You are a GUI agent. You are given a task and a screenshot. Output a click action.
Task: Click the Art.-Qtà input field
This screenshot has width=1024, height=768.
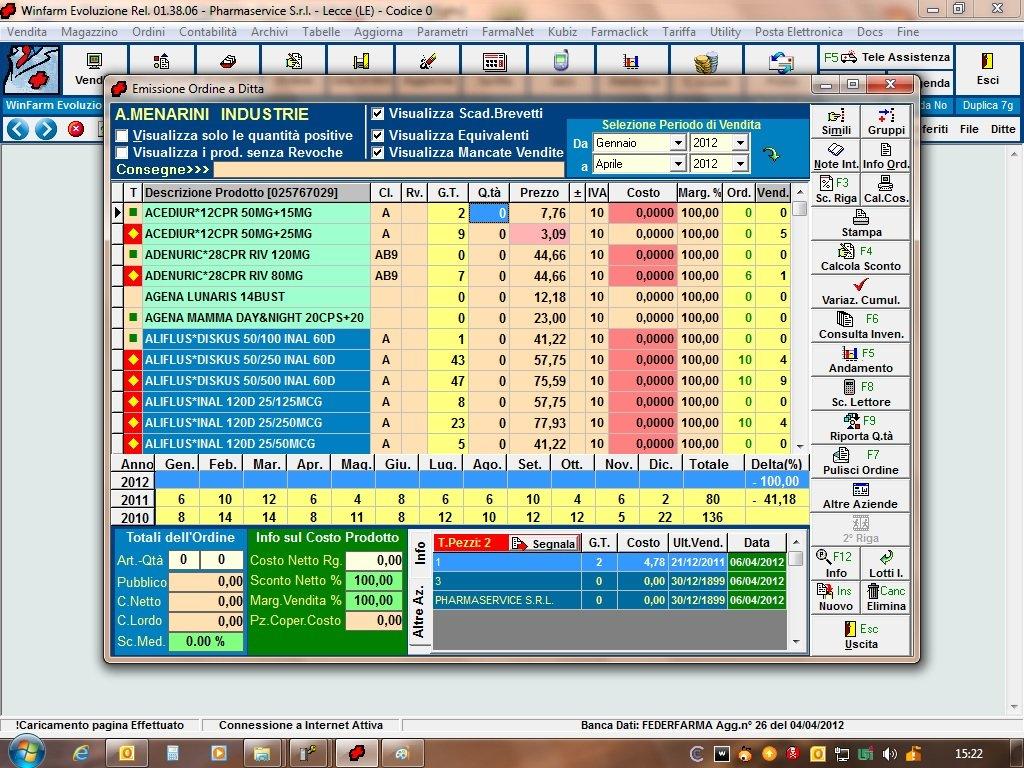pyautogui.click(x=183, y=560)
